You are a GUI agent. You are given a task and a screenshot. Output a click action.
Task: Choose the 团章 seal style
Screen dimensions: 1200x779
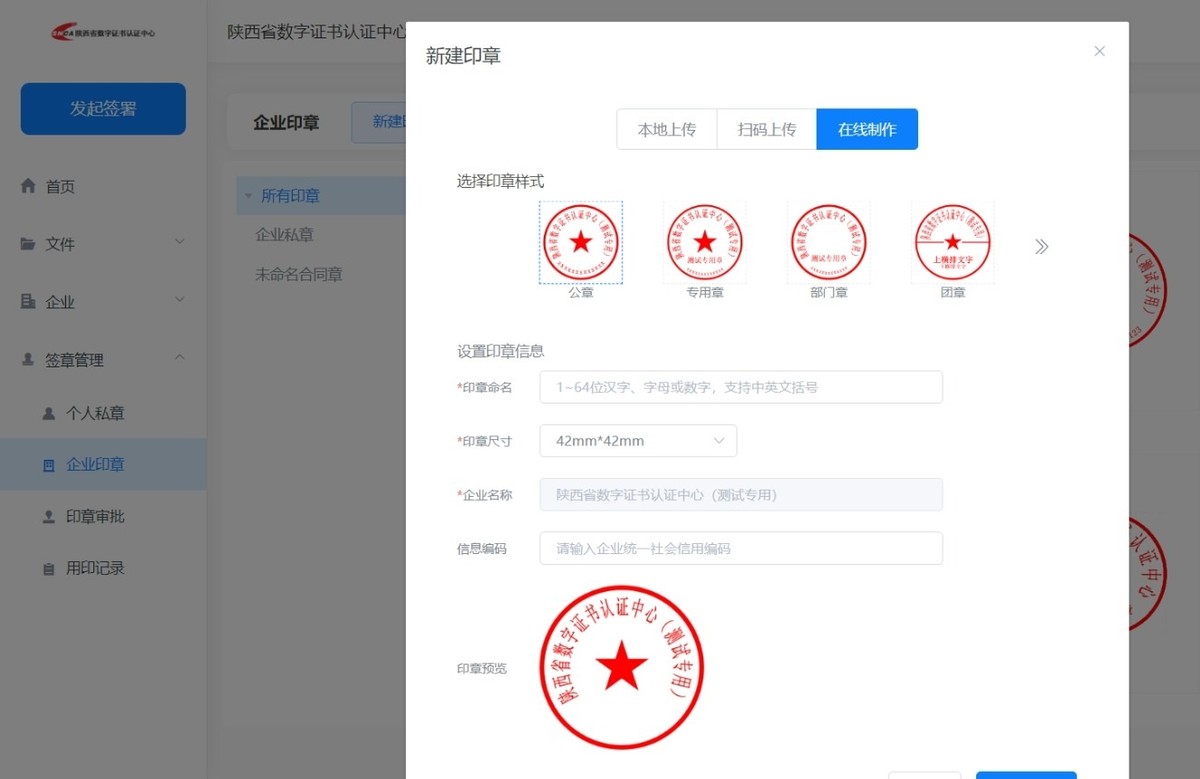pos(951,241)
